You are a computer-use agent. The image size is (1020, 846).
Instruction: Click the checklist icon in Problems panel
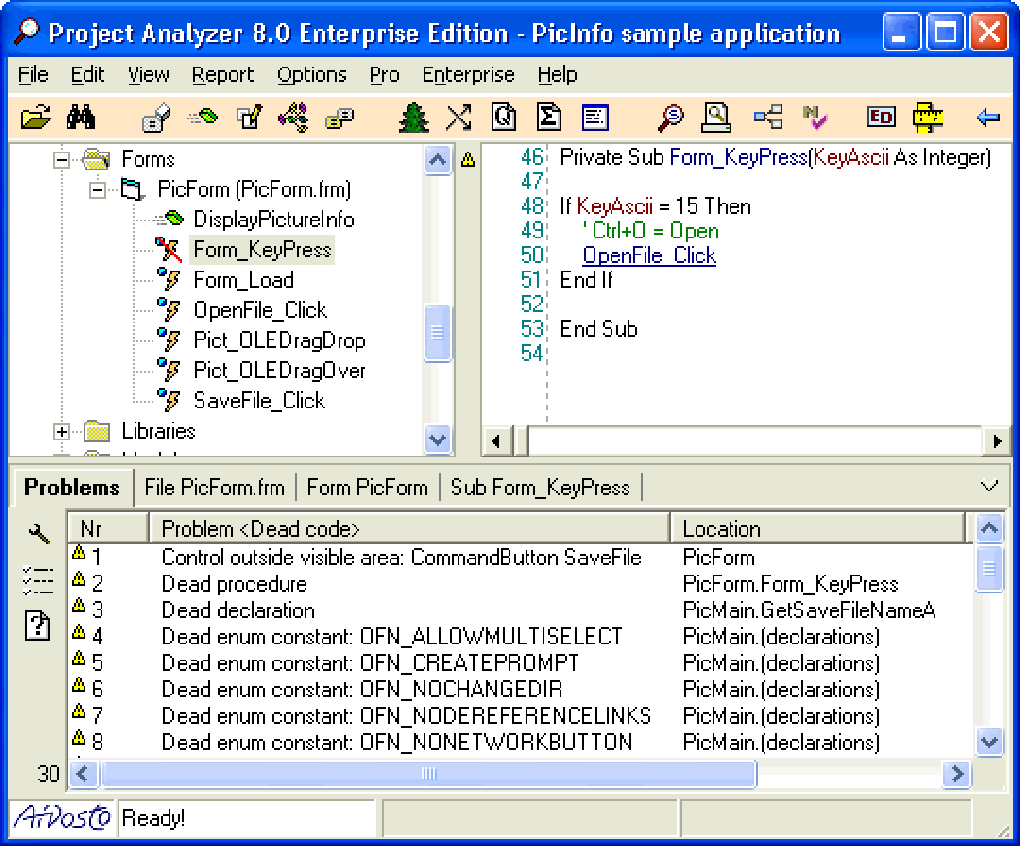pos(38,580)
